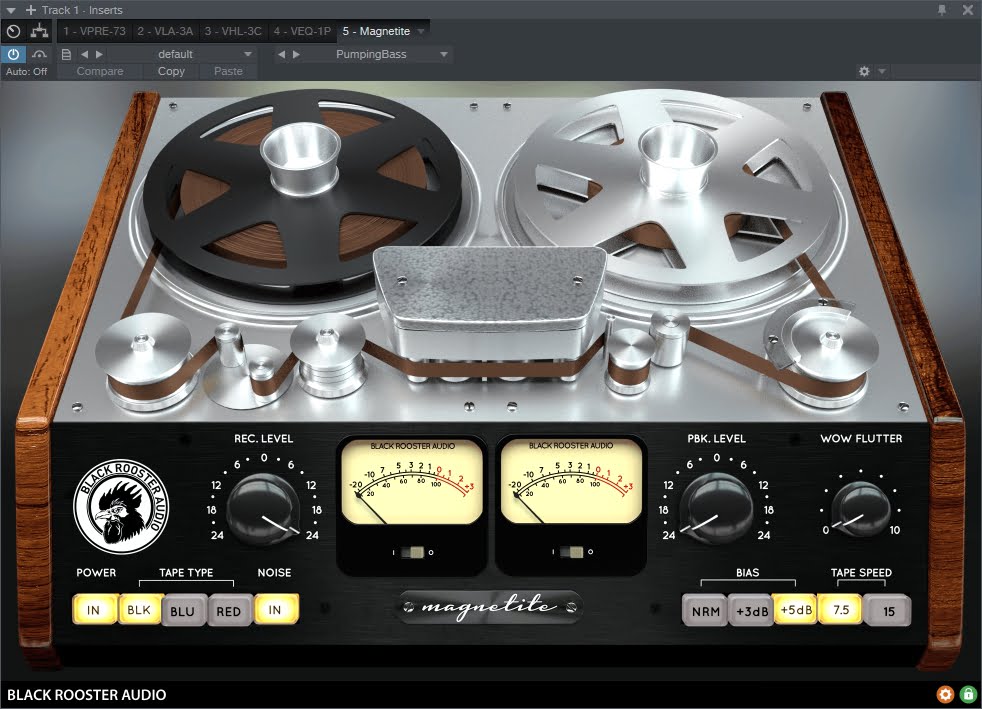982x709 pixels.
Task: Open the routing icon next to the clock
Action: 39,31
